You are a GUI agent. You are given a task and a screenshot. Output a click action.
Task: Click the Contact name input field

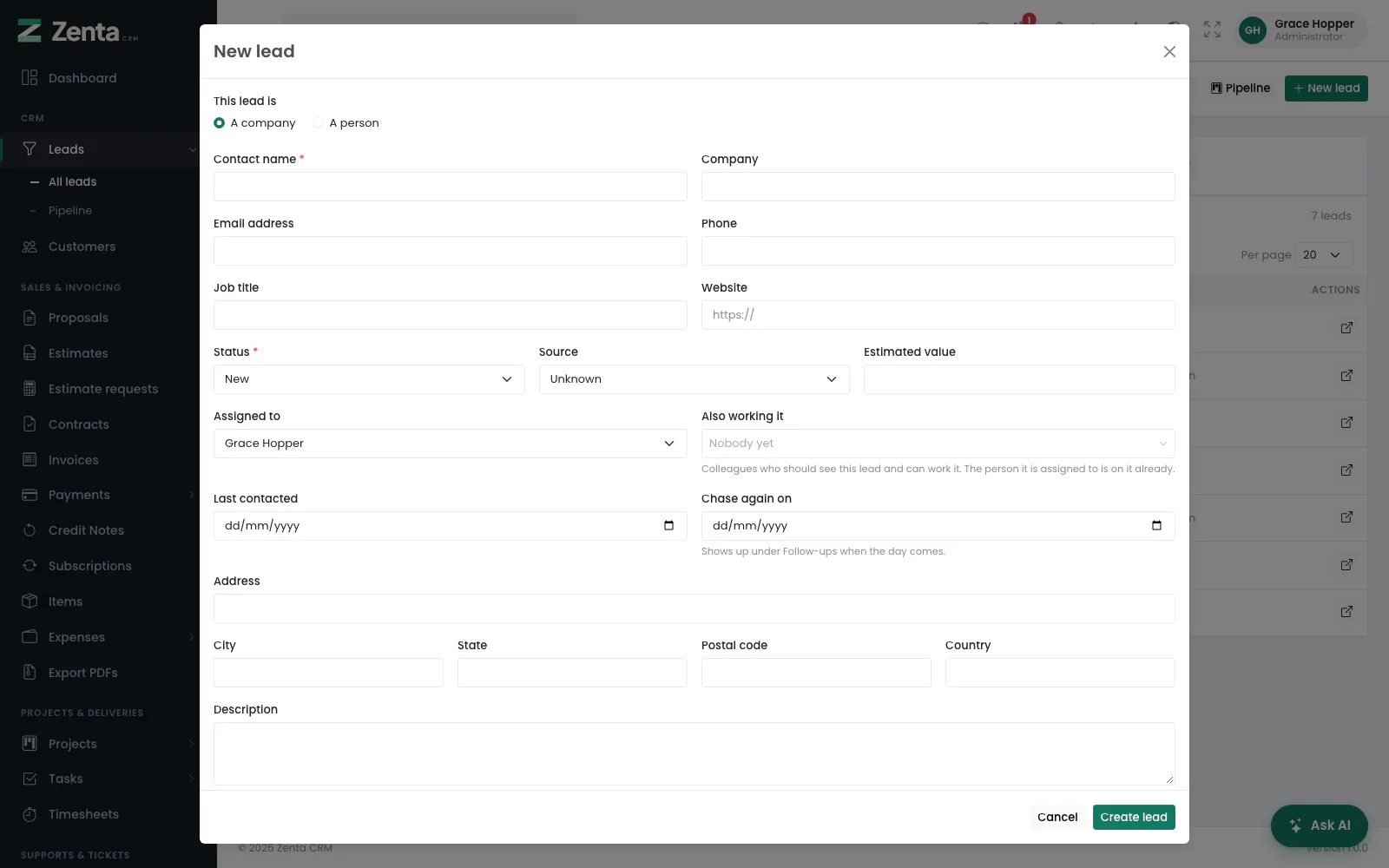click(x=450, y=187)
